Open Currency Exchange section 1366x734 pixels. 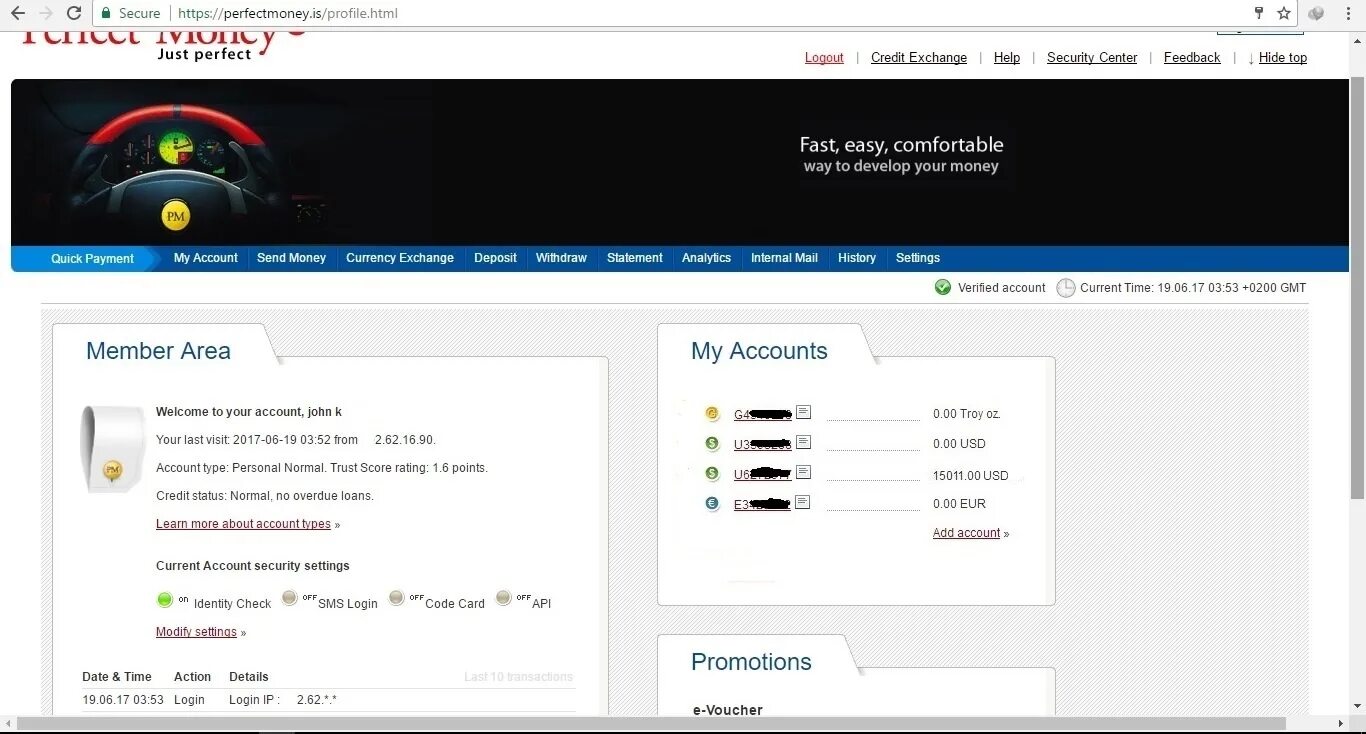pyautogui.click(x=400, y=258)
